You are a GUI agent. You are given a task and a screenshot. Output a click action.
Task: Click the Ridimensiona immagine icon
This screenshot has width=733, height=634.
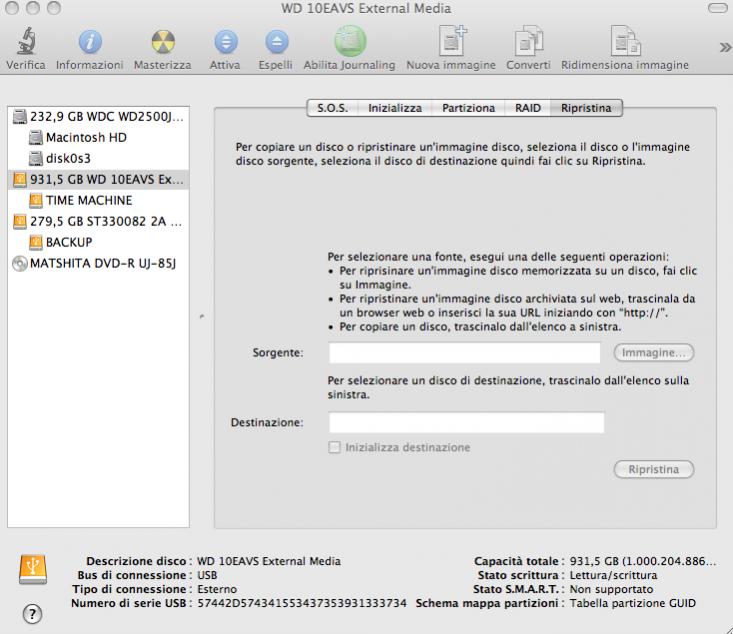click(x=625, y=41)
